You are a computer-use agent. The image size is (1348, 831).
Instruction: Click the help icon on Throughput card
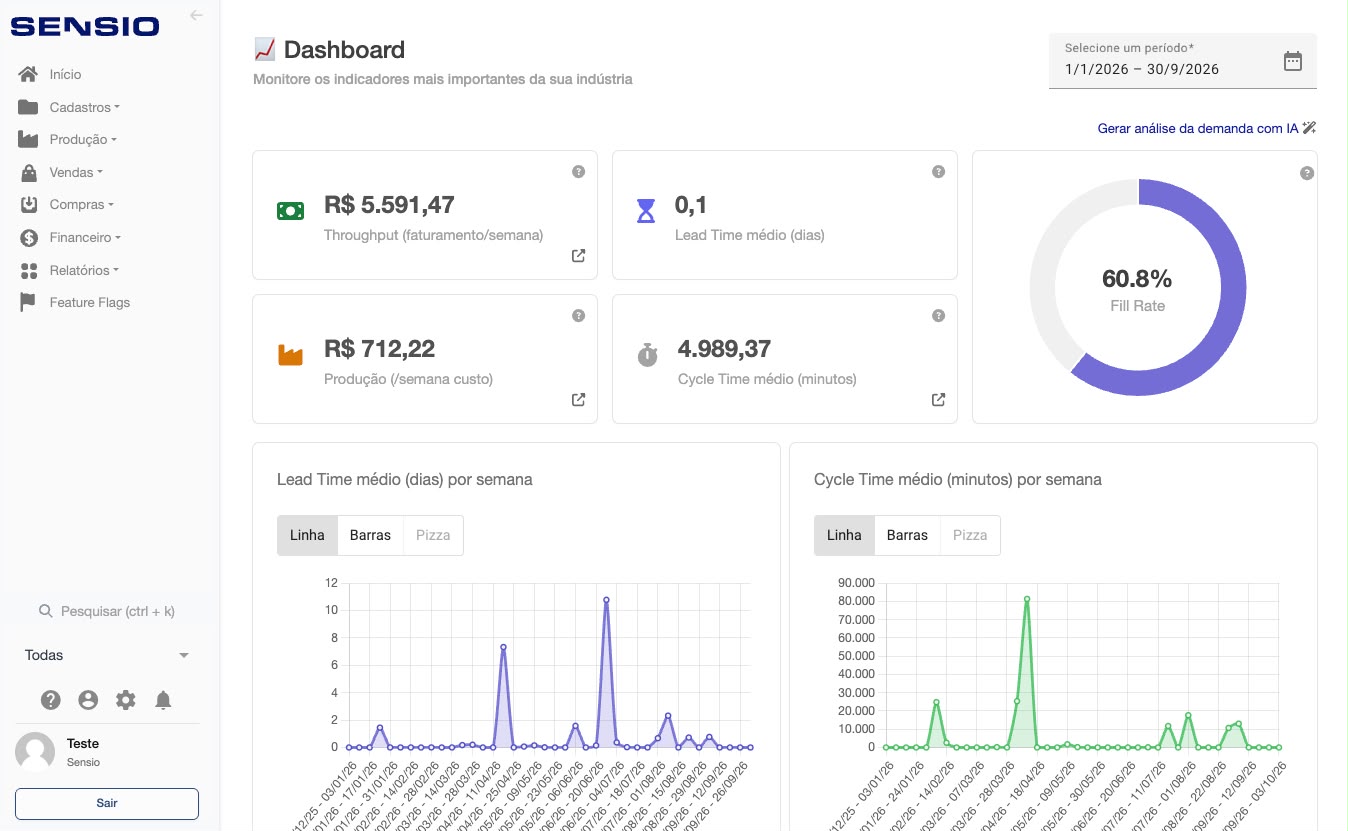[x=578, y=172]
